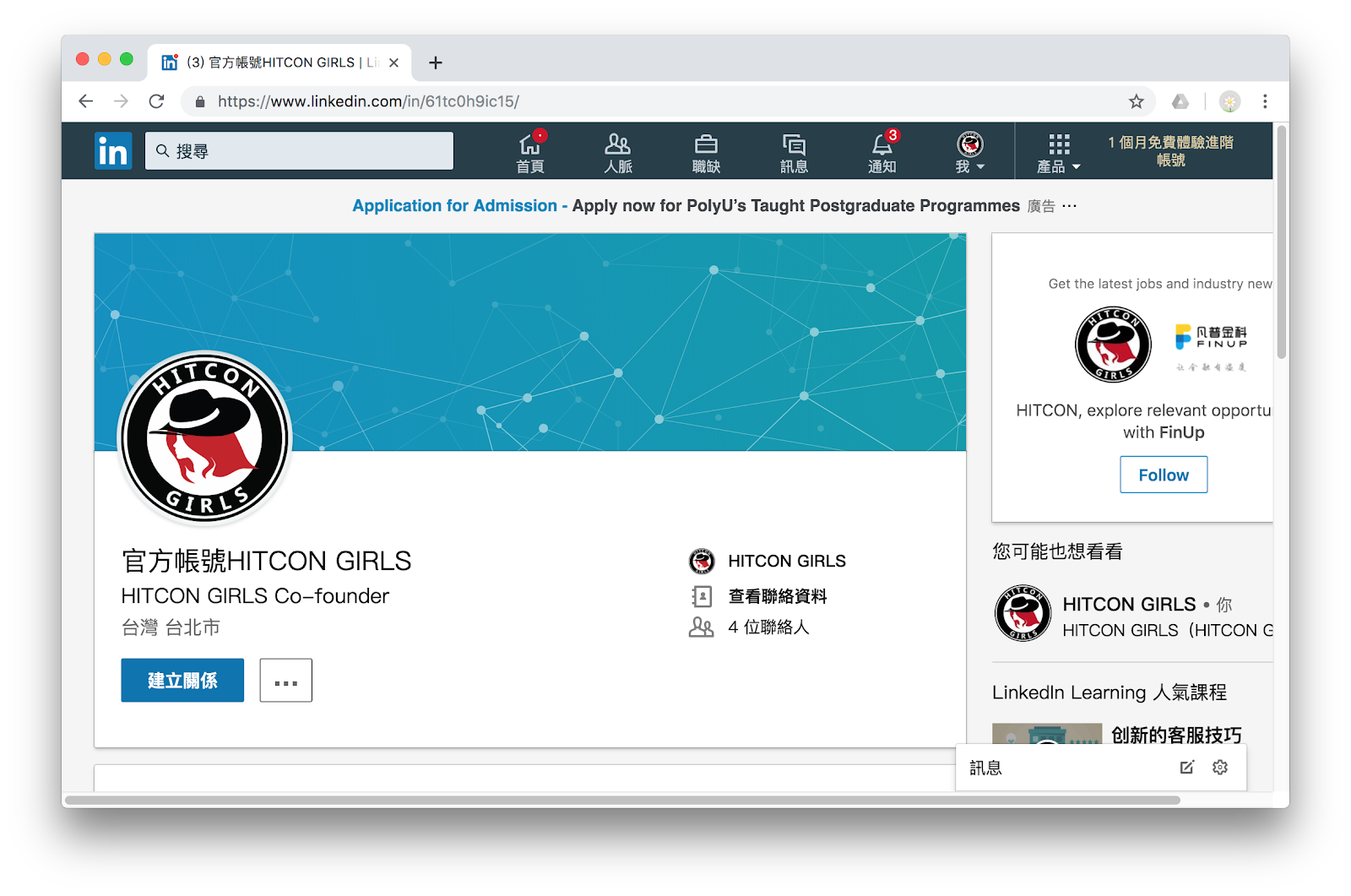Click the browser forward arrow
Viewport: 1351px width, 896px height.
(x=121, y=101)
